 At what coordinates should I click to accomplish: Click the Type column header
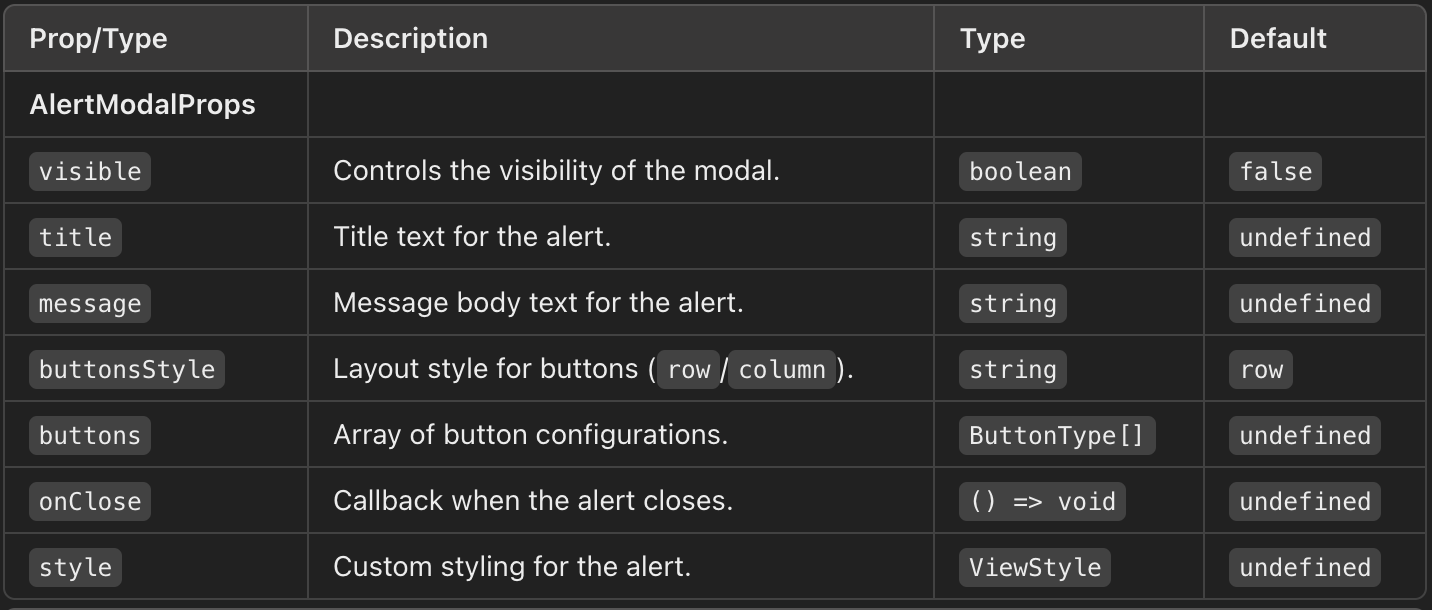click(992, 38)
